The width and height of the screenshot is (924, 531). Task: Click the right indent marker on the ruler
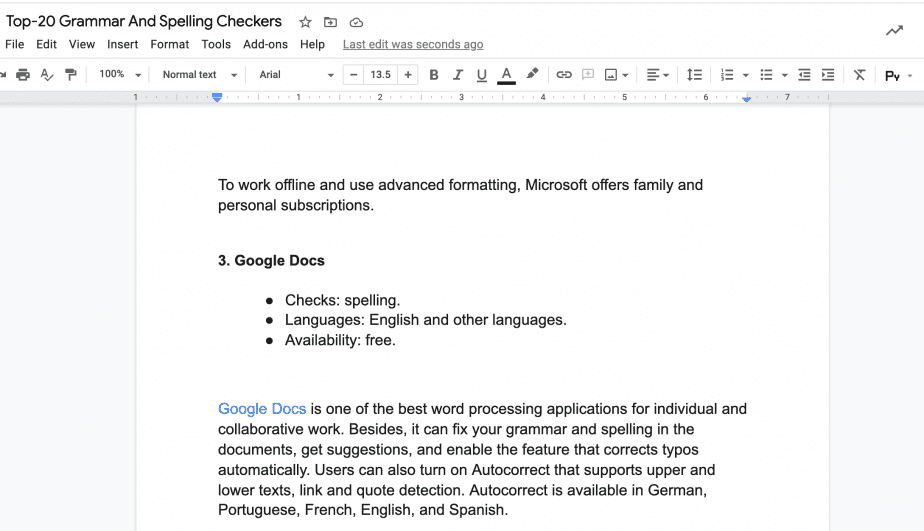747,98
